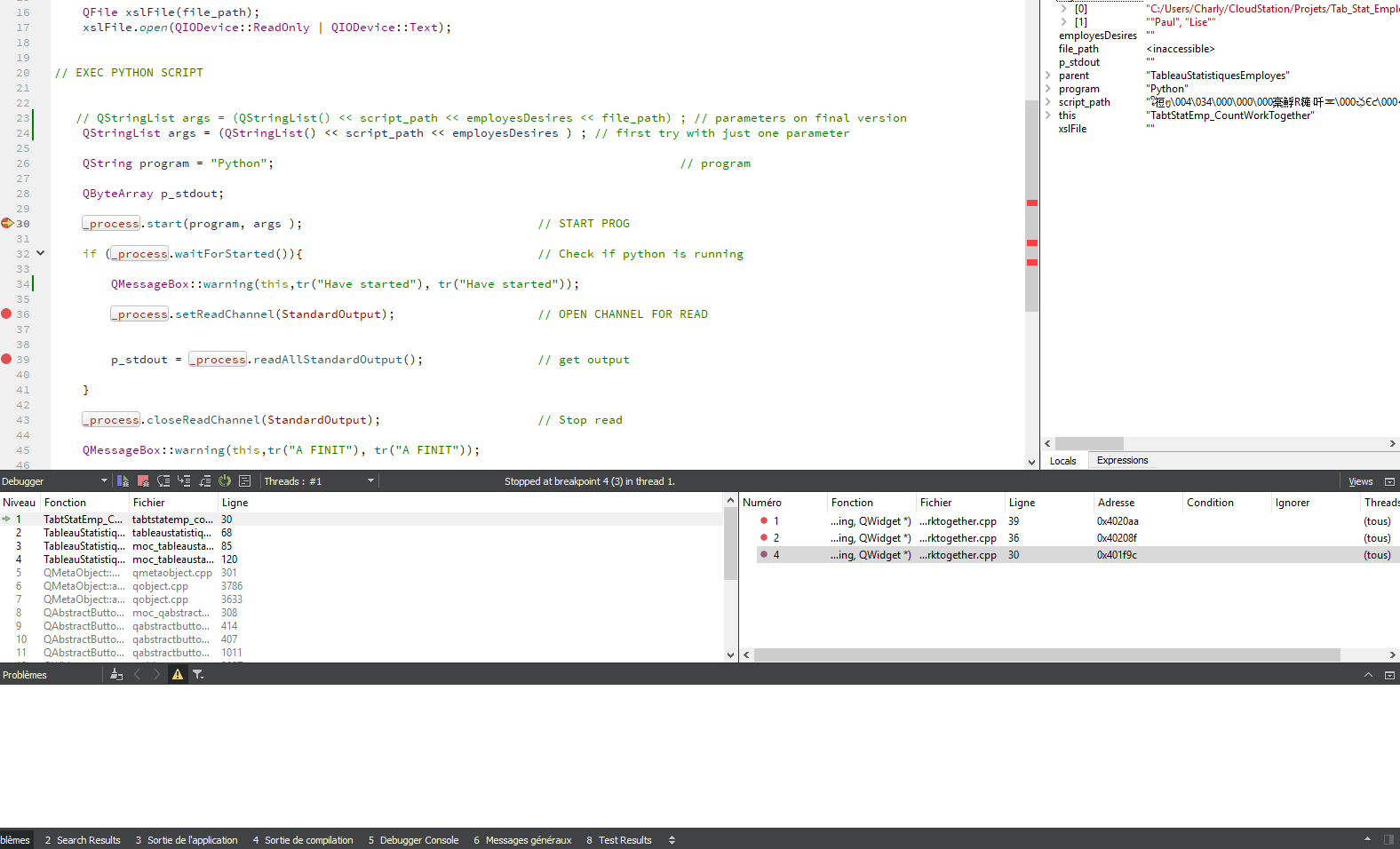Click the Locals panel horizontal scrollbar
Screen dimensions: 1400x849
(1089, 443)
